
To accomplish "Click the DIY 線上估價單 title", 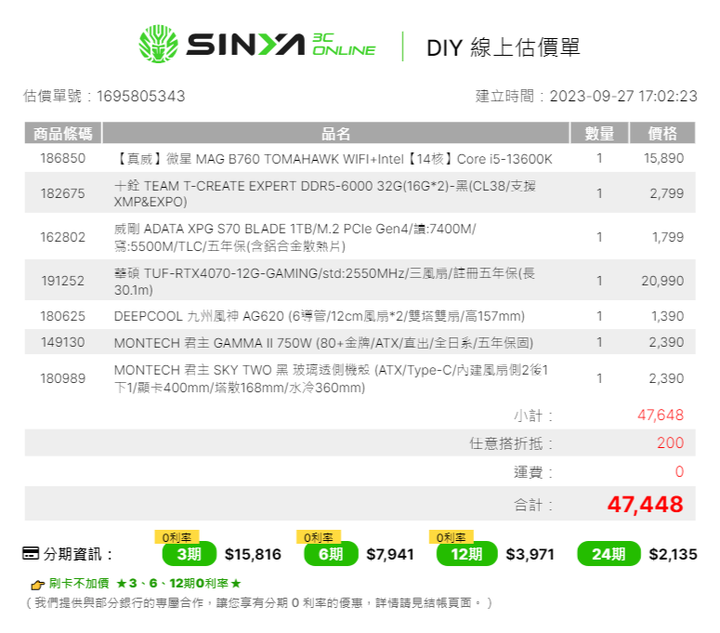I will (x=503, y=47).
